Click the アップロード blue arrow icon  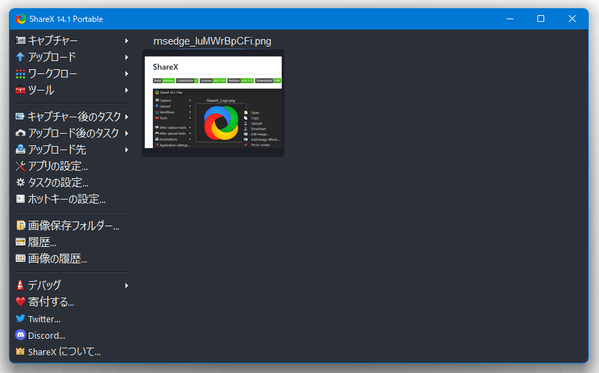click(20, 57)
